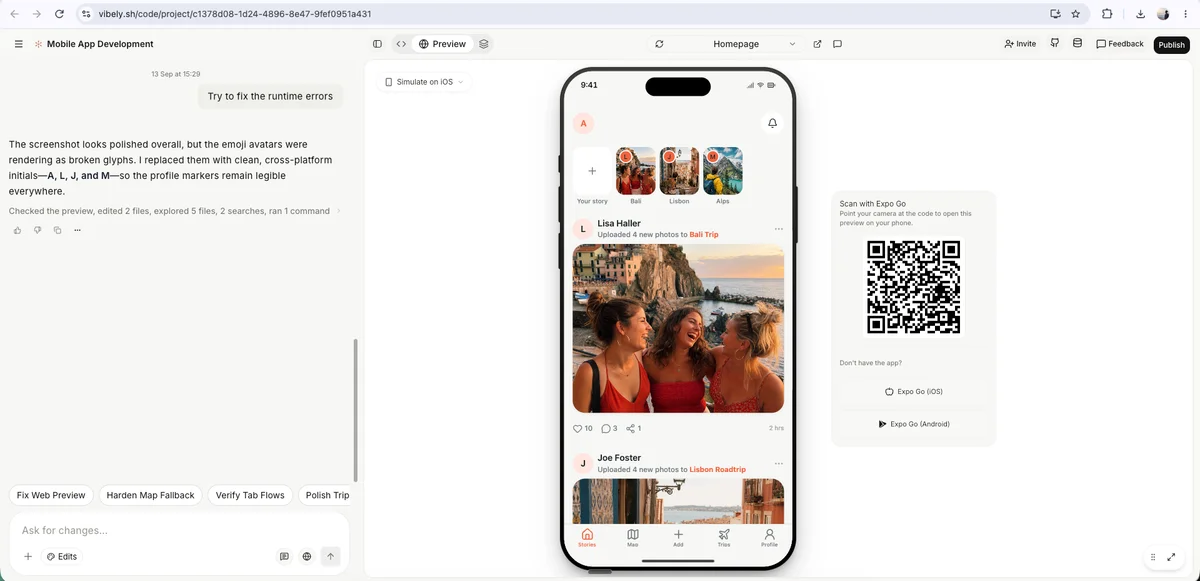This screenshot has width=1200, height=581.
Task: Open browser extensions puzzle icon
Action: (x=1107, y=14)
